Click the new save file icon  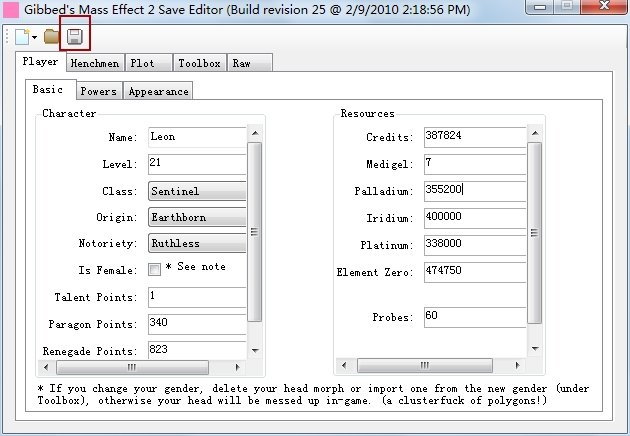coord(20,37)
